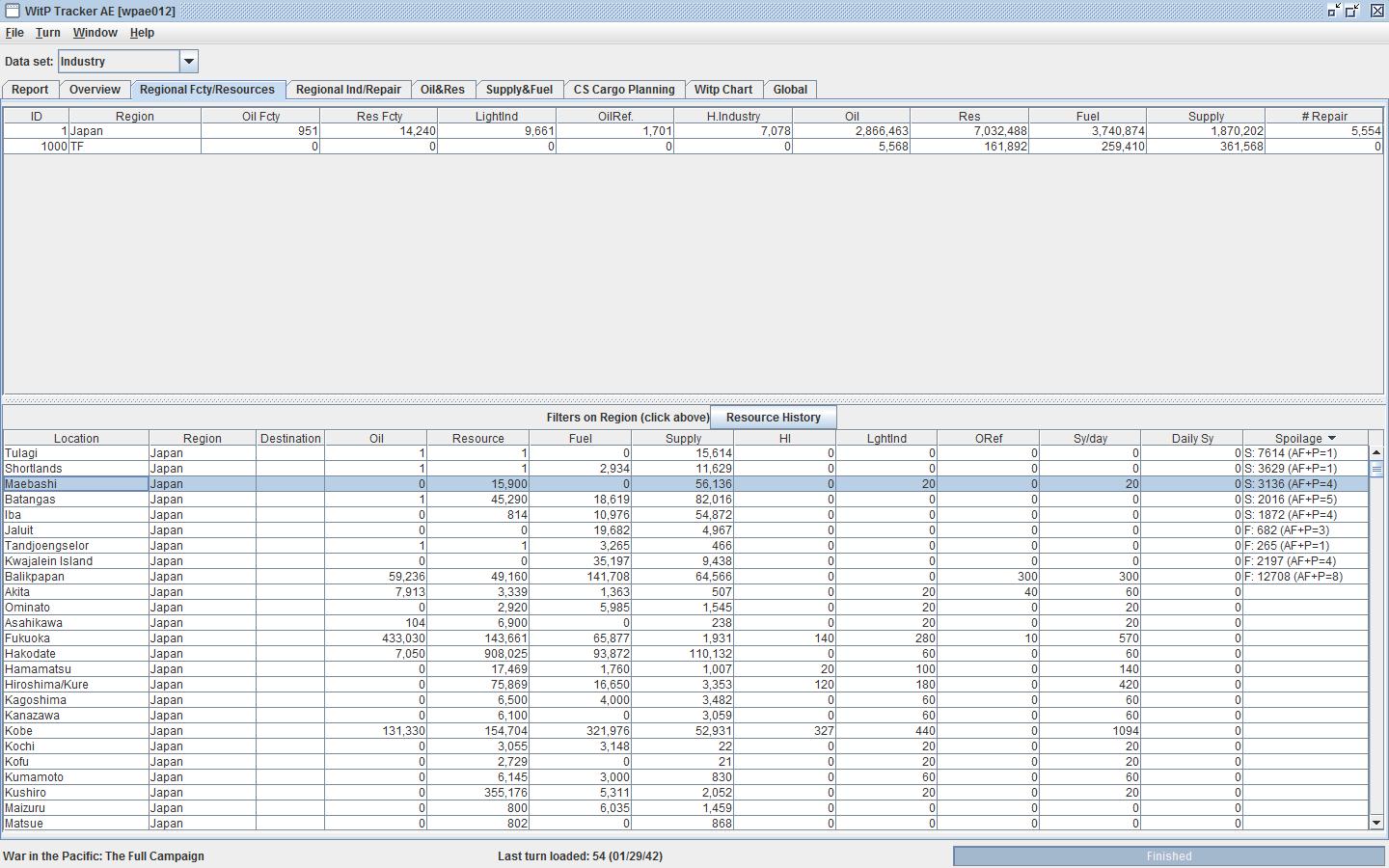The image size is (1389, 868).
Task: Sort by the LghtInd column header
Action: pos(886,438)
